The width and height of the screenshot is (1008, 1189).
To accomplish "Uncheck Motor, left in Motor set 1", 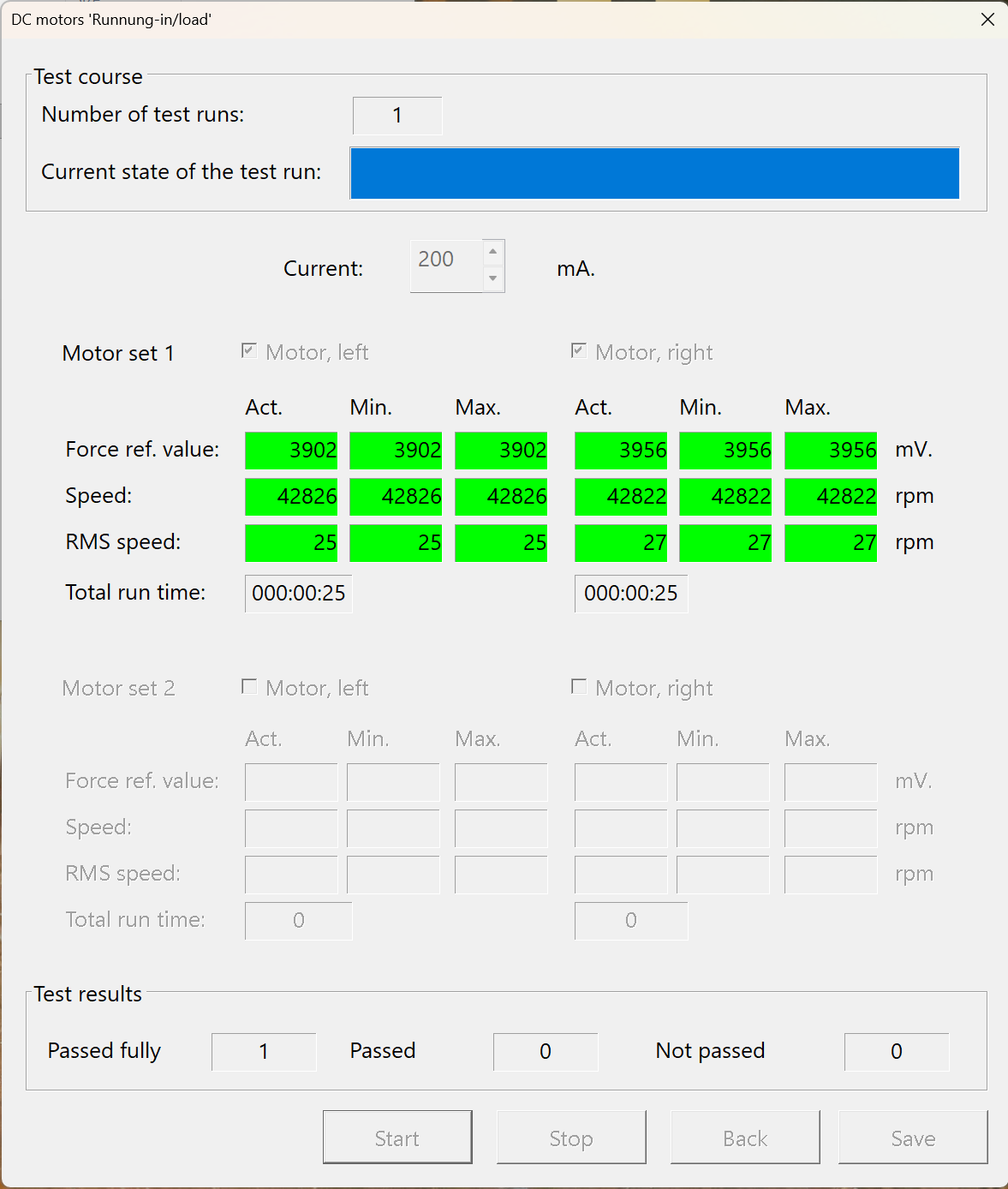I will click(248, 350).
